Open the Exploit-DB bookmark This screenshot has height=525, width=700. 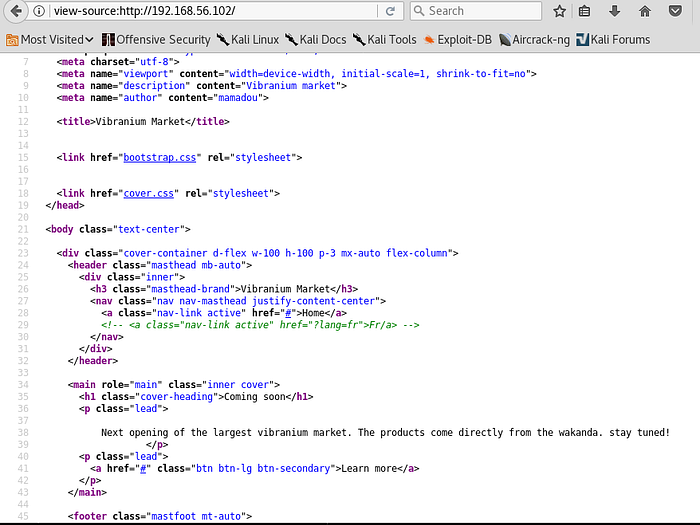458,40
